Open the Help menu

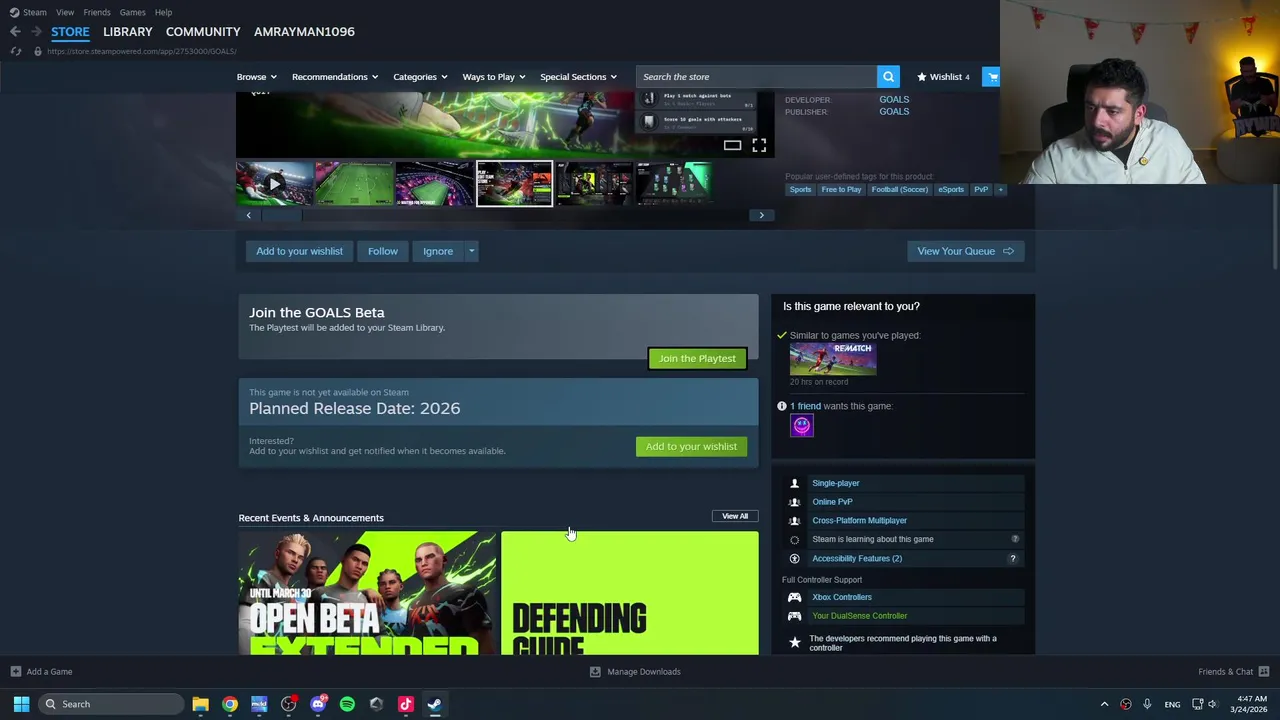point(163,12)
